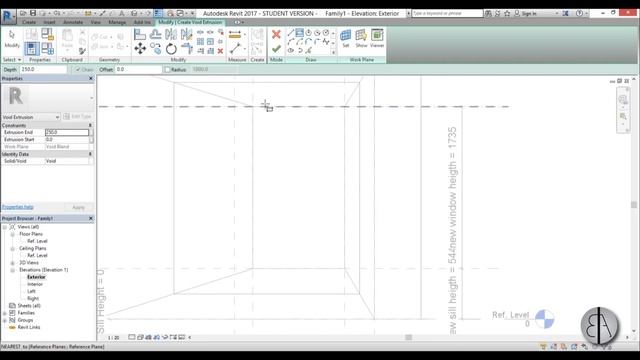Toggle the Radius checkbox

167,70
